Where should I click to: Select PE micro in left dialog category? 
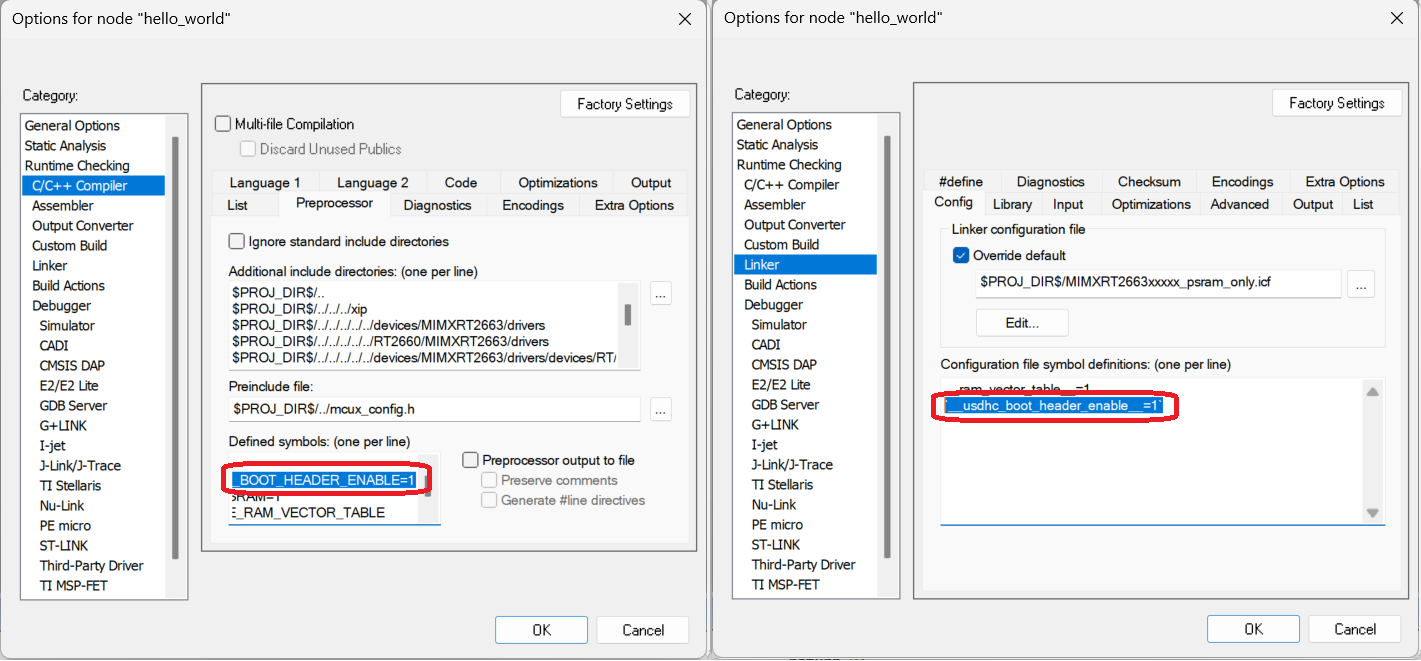pyautogui.click(x=65, y=525)
